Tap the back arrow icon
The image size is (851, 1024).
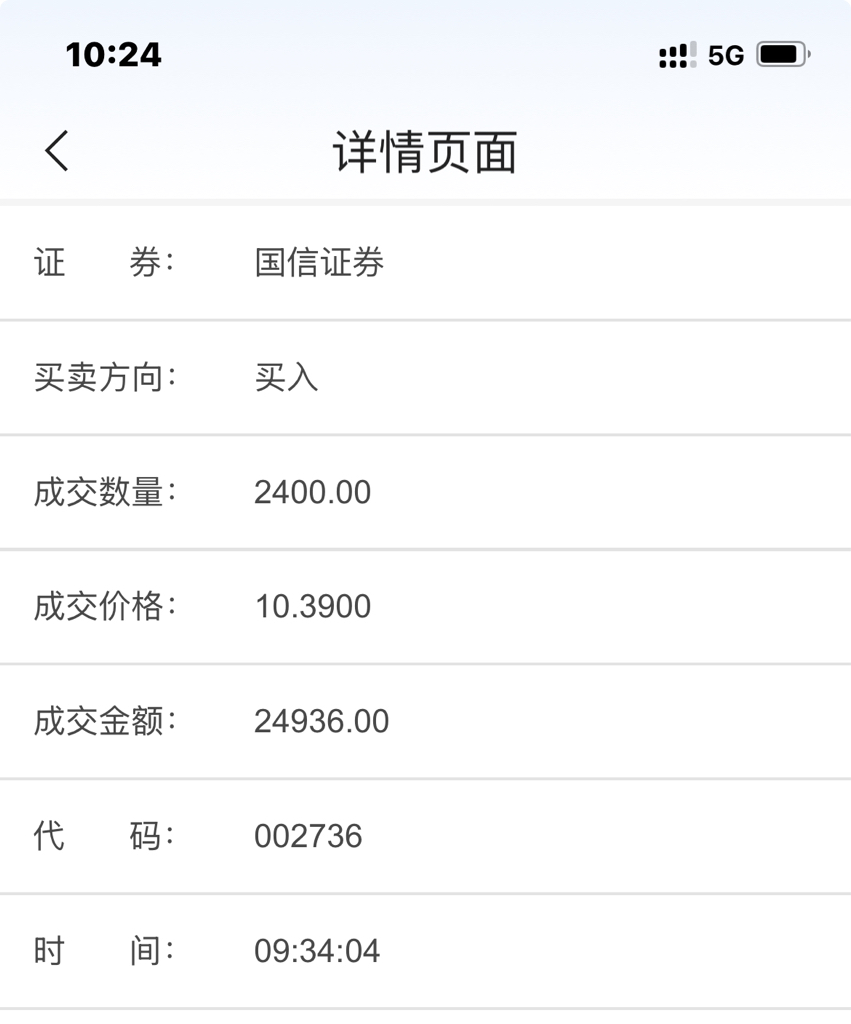coord(57,152)
